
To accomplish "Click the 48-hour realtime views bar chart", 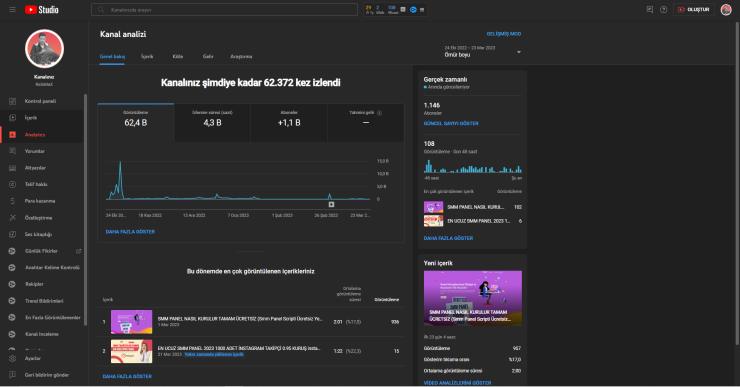I will pos(473,166).
